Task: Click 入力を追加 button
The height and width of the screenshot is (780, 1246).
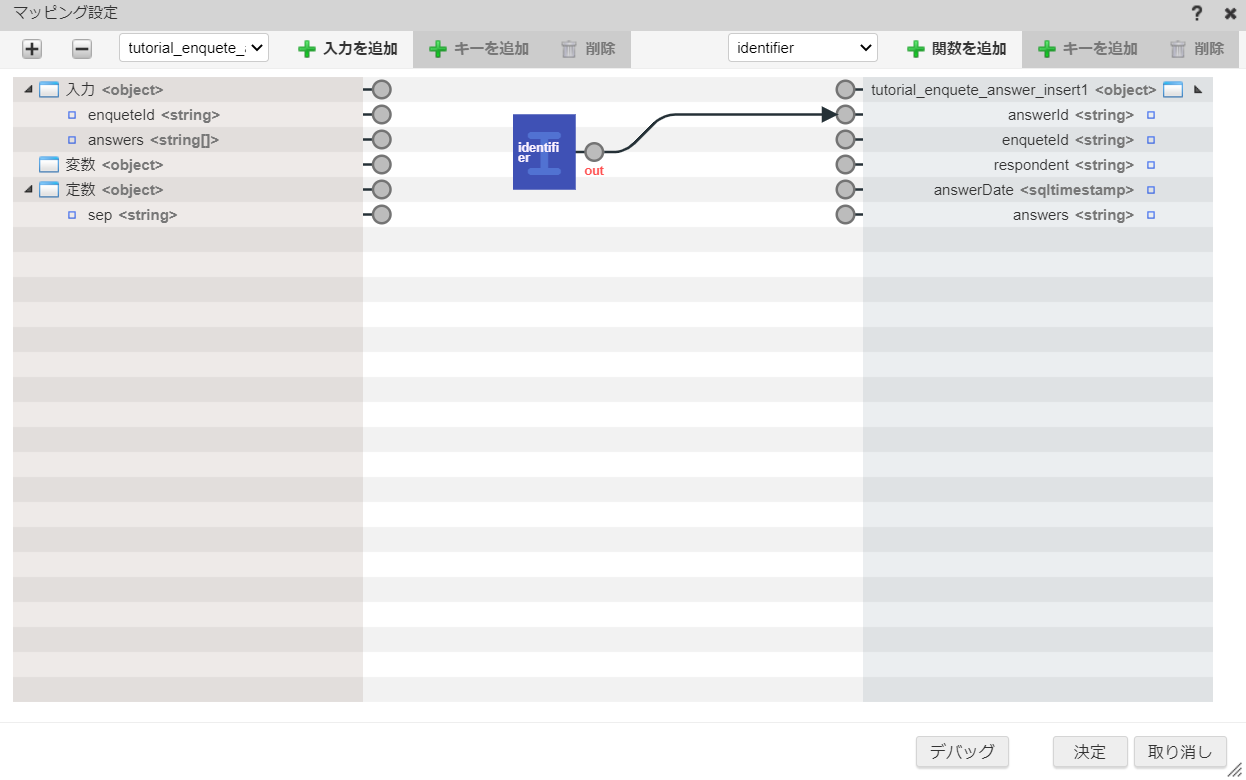Action: coord(348,49)
